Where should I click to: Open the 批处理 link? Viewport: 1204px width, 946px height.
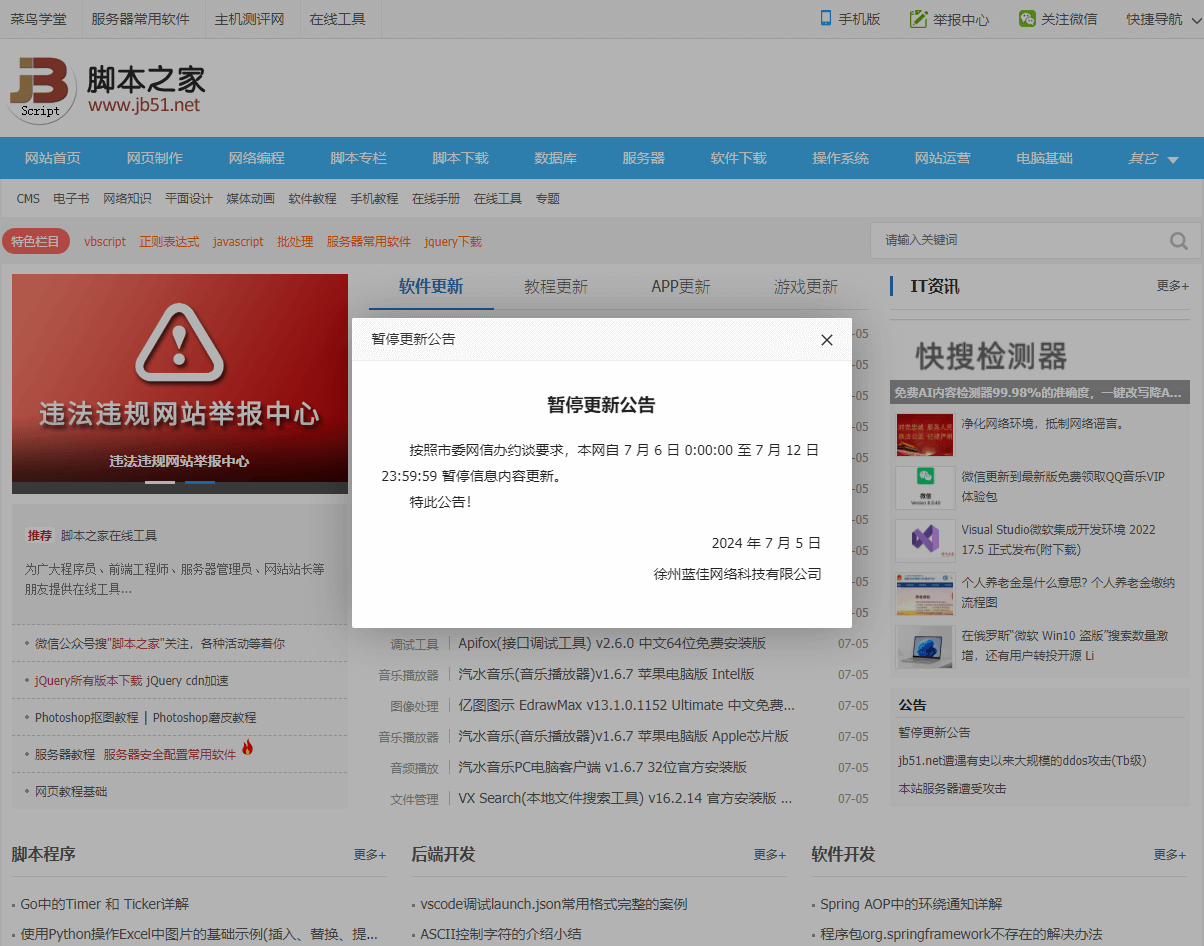[x=295, y=241]
